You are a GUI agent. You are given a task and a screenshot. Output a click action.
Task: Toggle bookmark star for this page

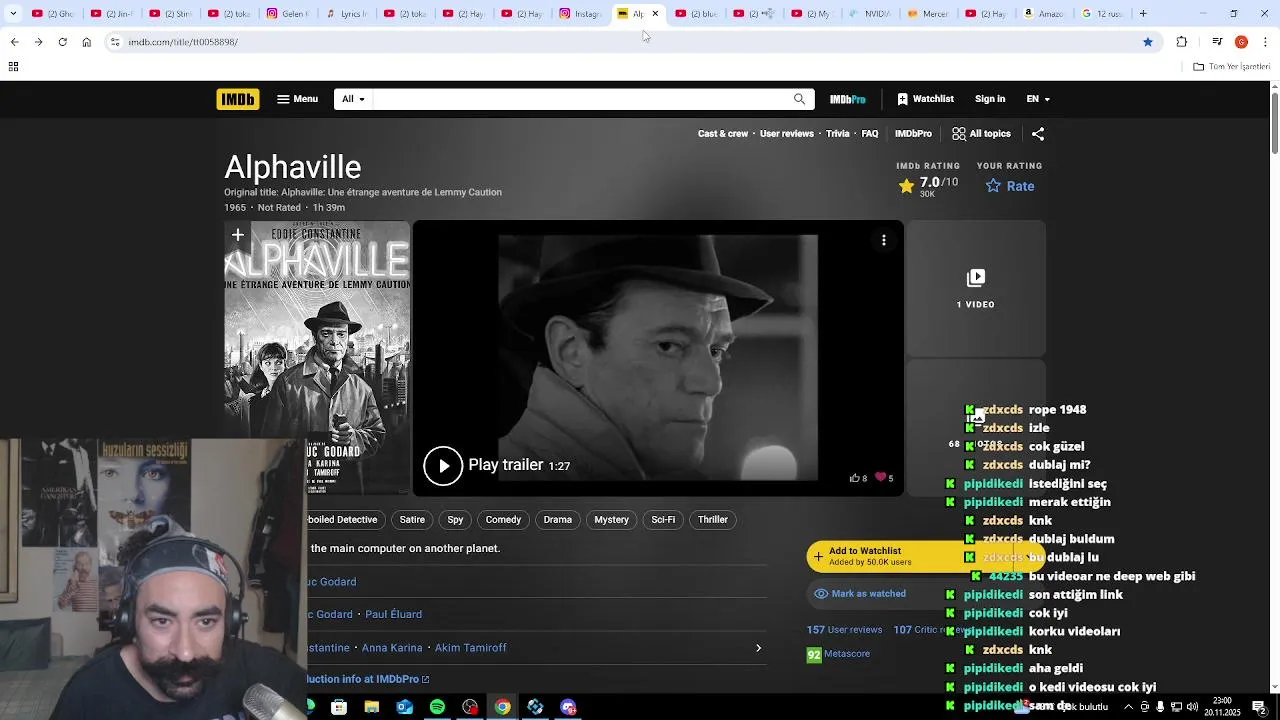point(1148,42)
